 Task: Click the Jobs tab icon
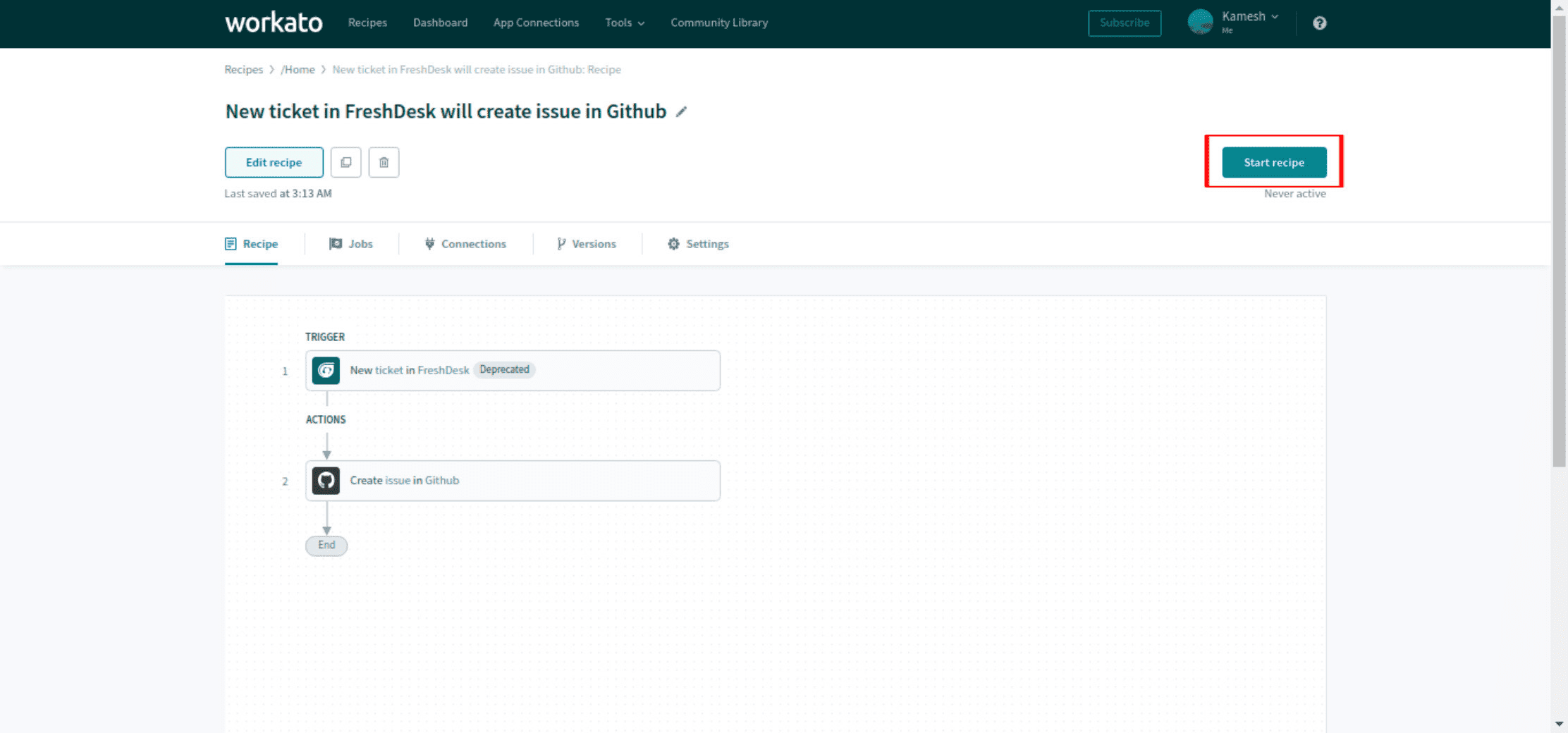(x=336, y=243)
